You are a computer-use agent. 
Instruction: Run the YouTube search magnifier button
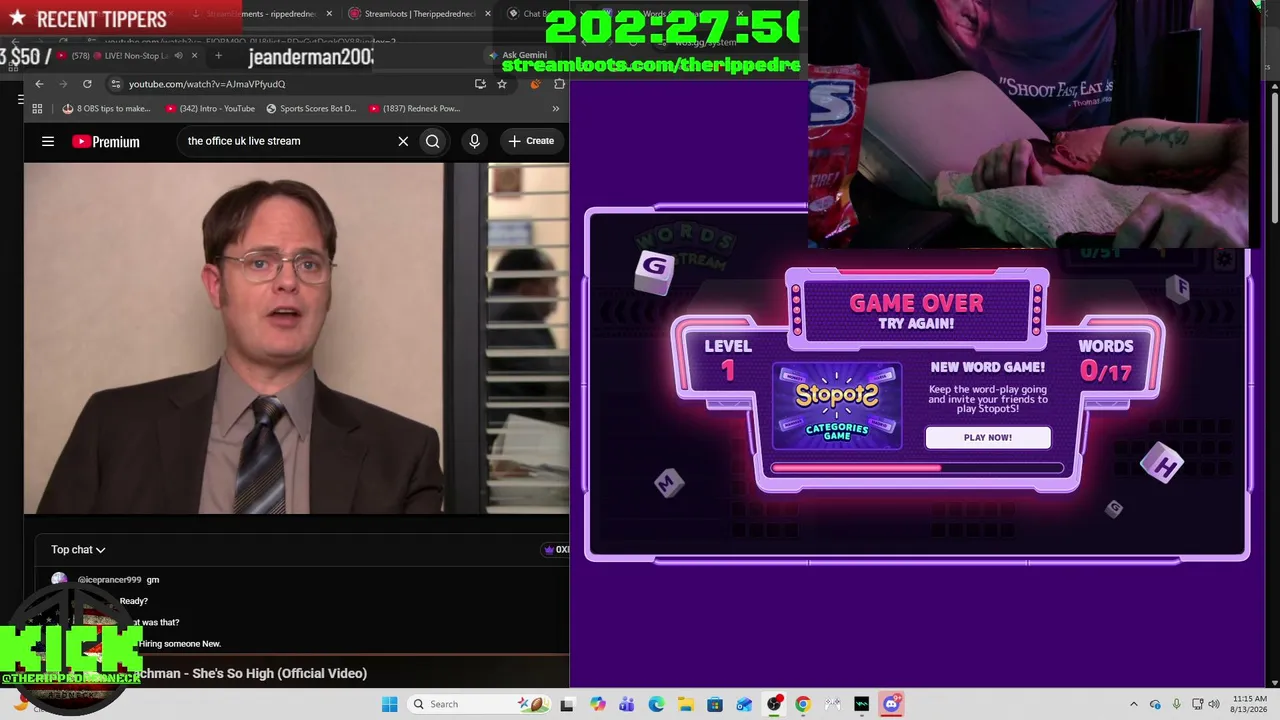coord(433,141)
